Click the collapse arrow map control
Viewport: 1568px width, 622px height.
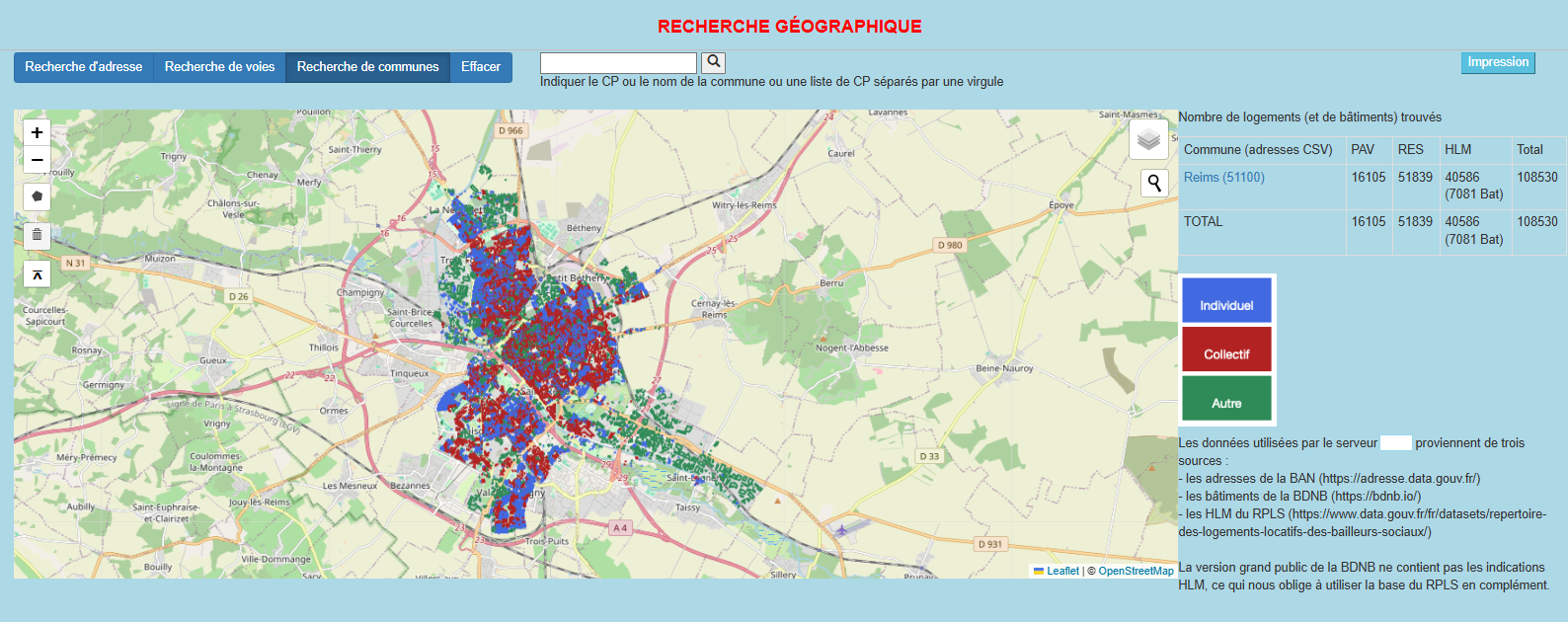click(x=37, y=274)
